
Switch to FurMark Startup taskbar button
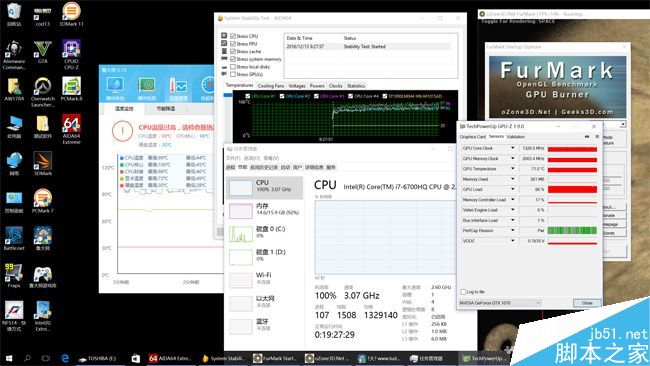pyautogui.click(x=275, y=358)
